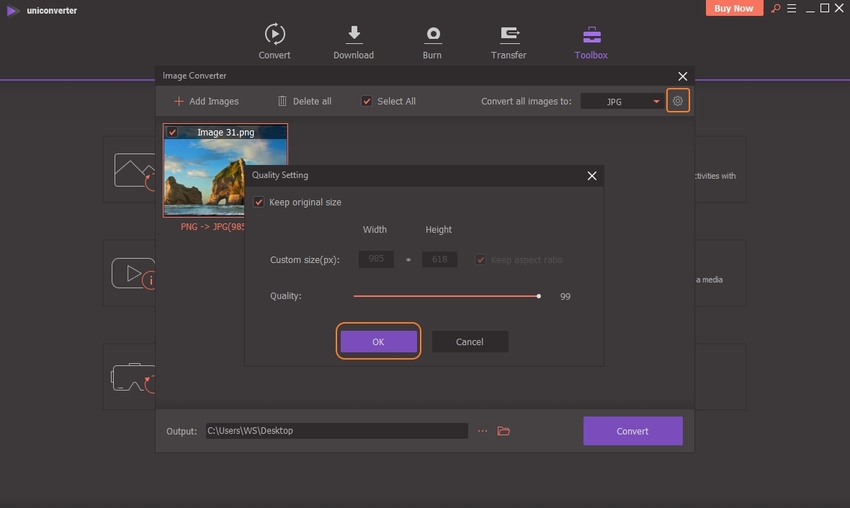Click the uniconverter logo icon
The width and height of the screenshot is (850, 508).
11,10
